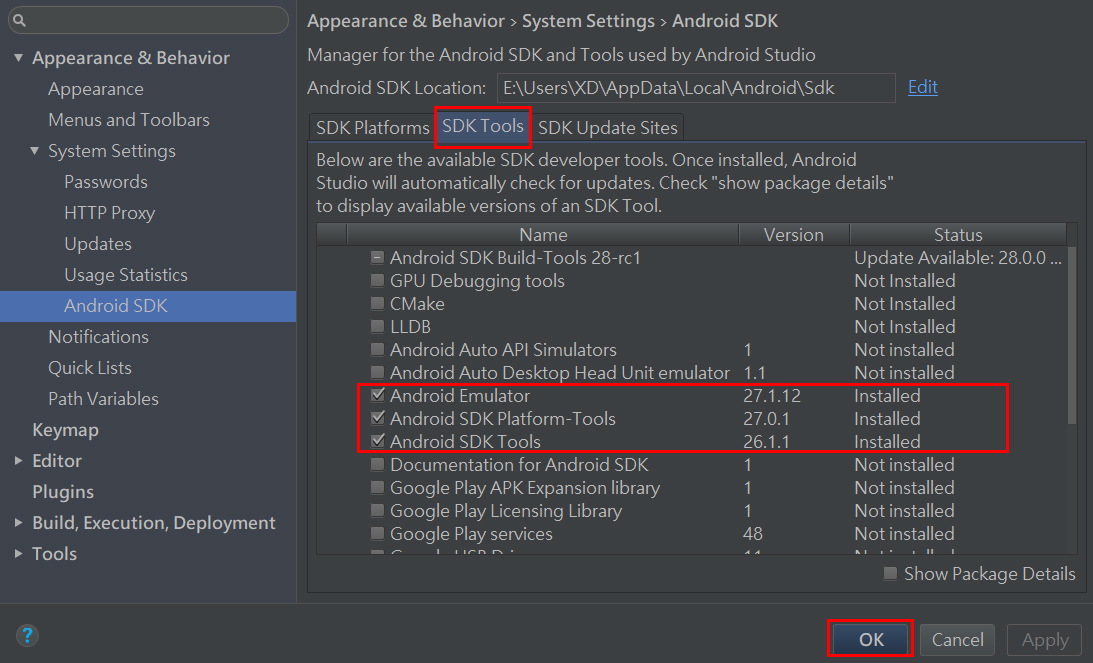Viewport: 1093px width, 663px height.
Task: Click the SDK tools list scrollbar
Action: pyautogui.click(x=1072, y=335)
